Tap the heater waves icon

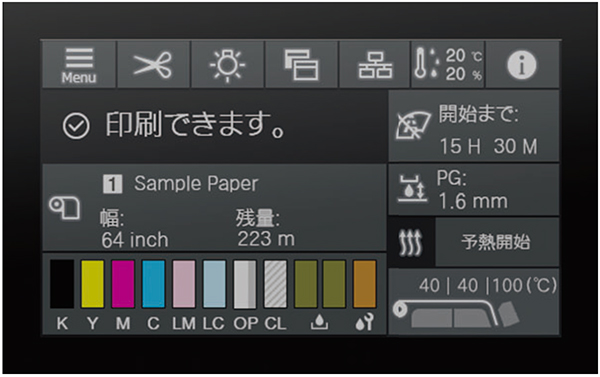[x=411, y=242]
